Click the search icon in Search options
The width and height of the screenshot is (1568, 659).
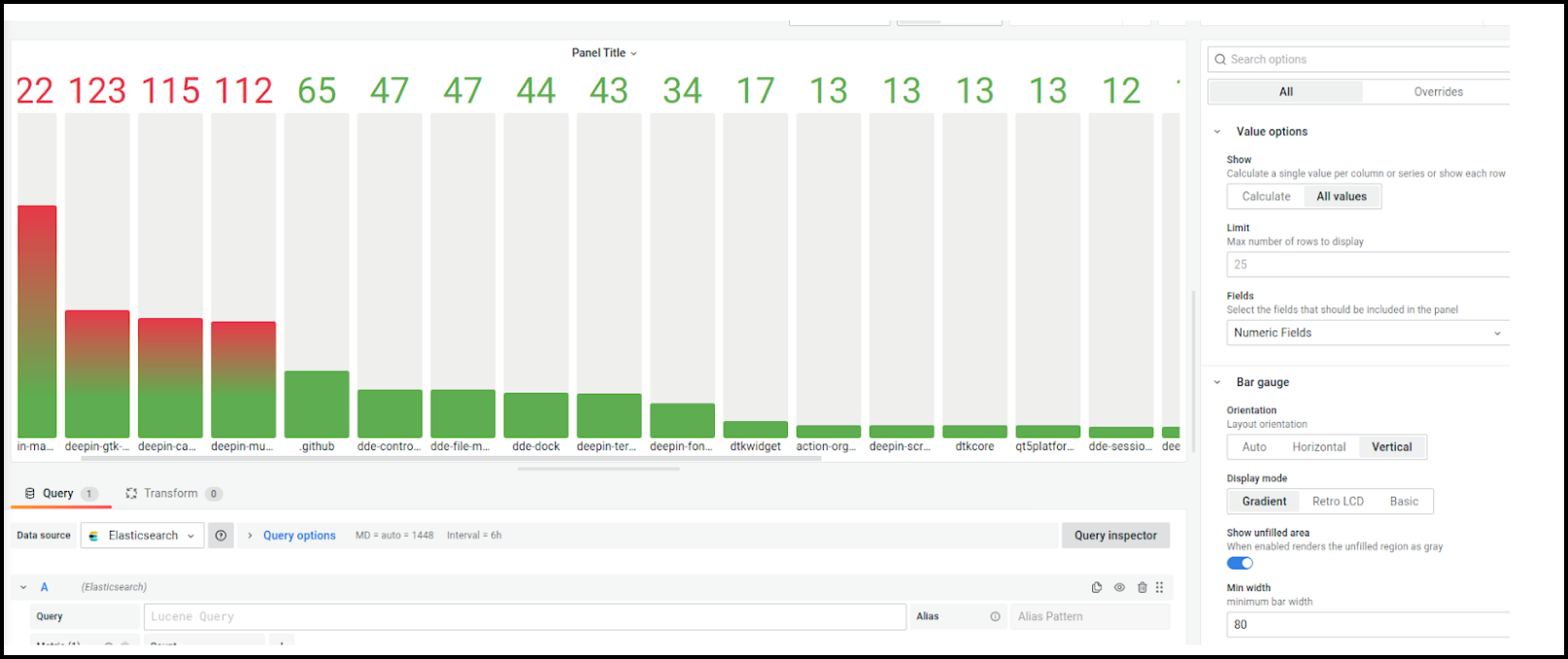(x=1220, y=59)
